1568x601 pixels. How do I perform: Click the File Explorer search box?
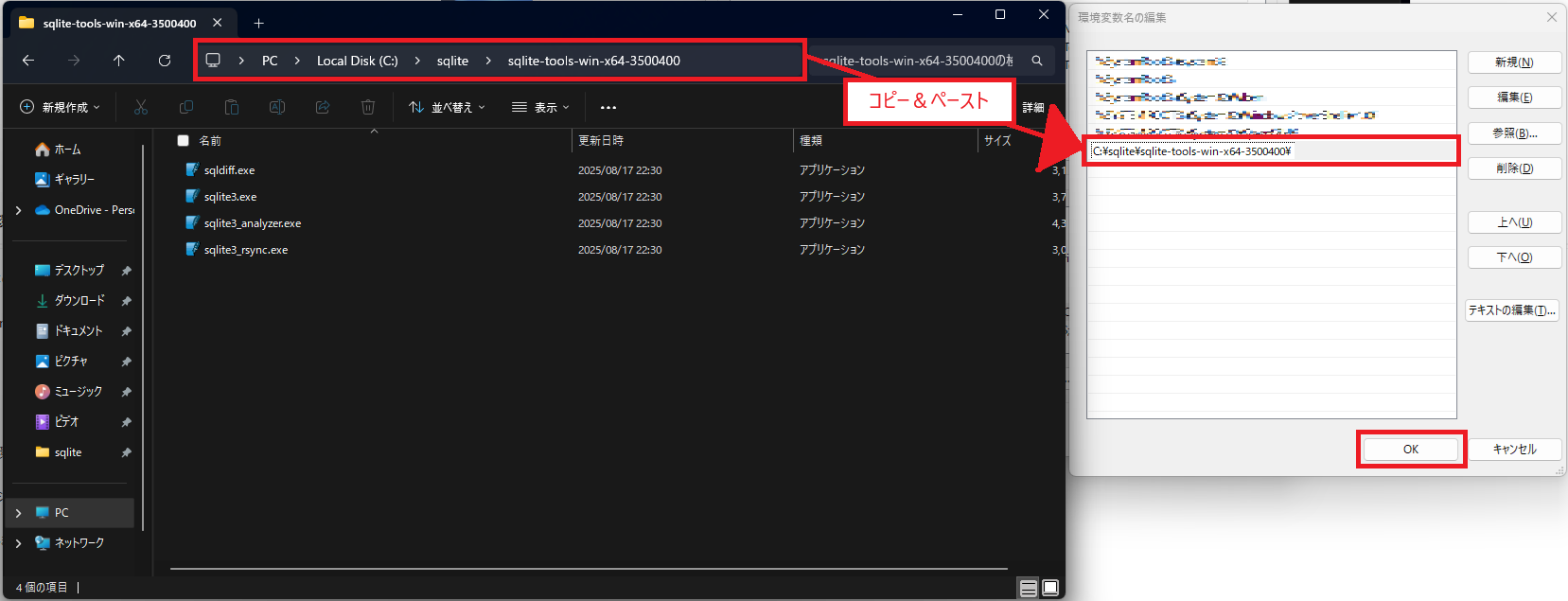932,61
